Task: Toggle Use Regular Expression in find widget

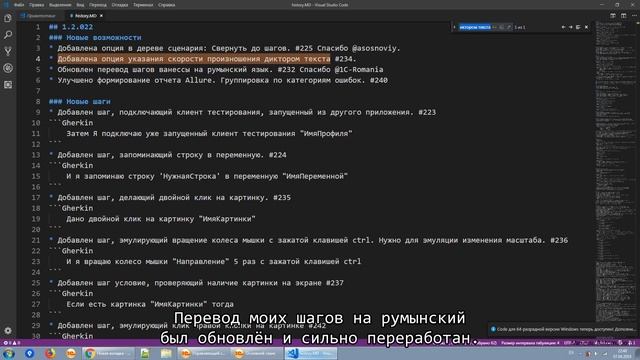Action: 509,27
